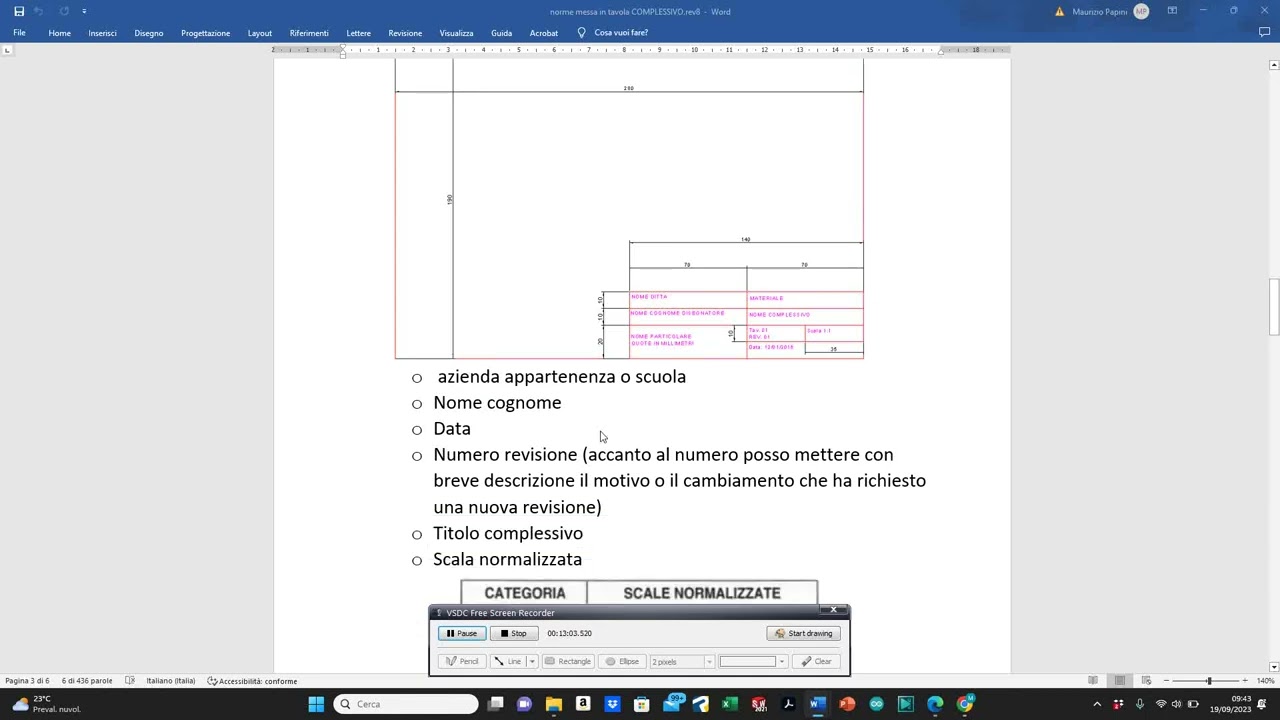The image size is (1280, 720).
Task: Expand the Line tool dropdown arrow
Action: pyautogui.click(x=532, y=661)
